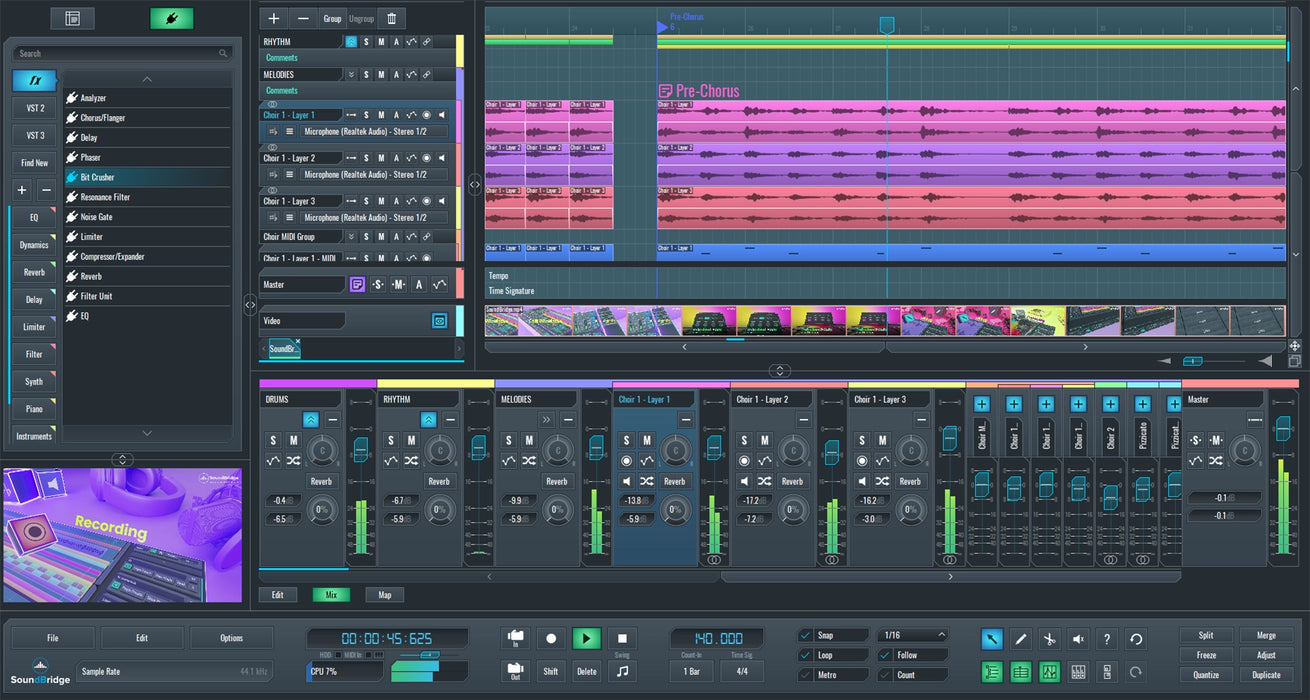1310x700 pixels.
Task: Click the Stop playback button
Action: tap(621, 638)
